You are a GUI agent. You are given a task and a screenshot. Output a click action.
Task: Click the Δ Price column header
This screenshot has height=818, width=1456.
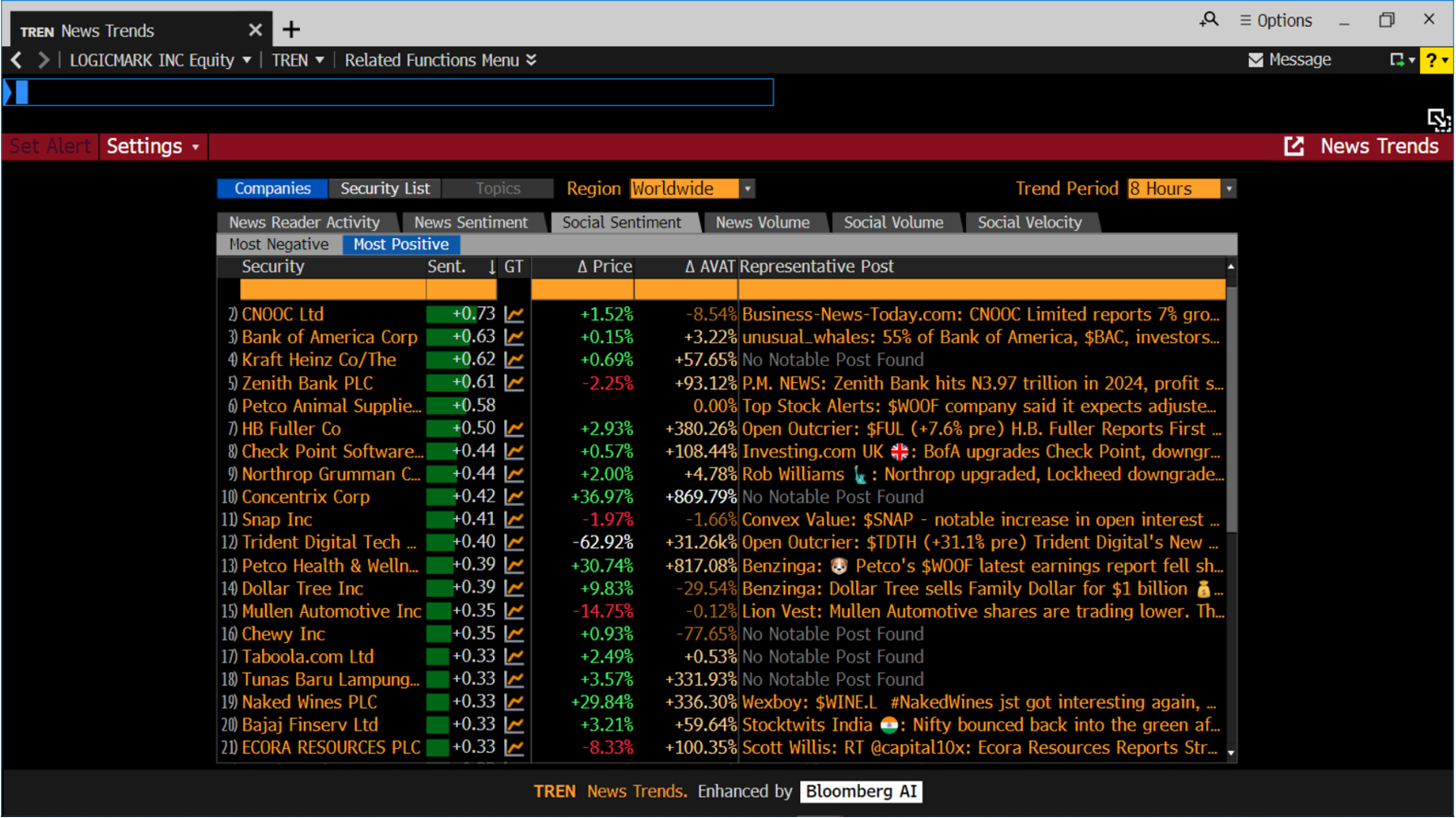(x=604, y=267)
